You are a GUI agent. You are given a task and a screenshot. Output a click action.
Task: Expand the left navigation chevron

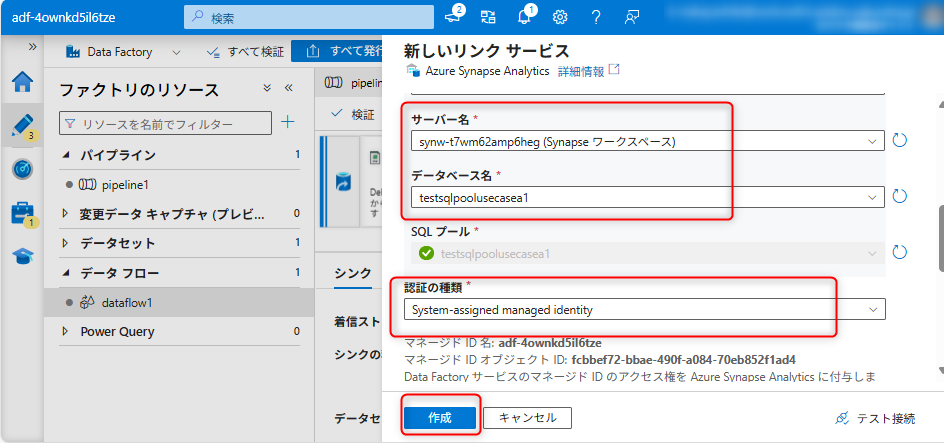(33, 47)
